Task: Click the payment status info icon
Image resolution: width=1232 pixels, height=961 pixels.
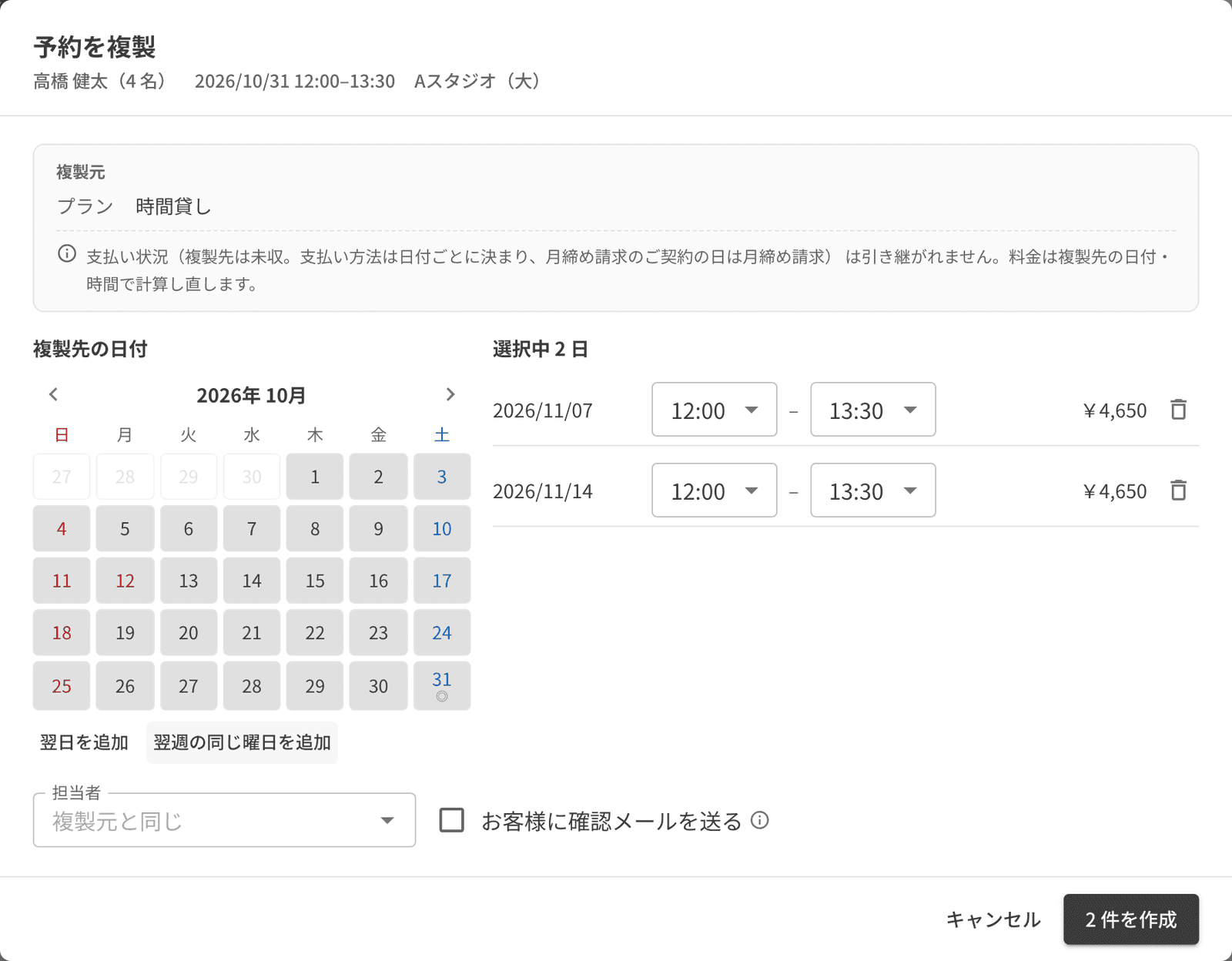Action: [x=67, y=254]
